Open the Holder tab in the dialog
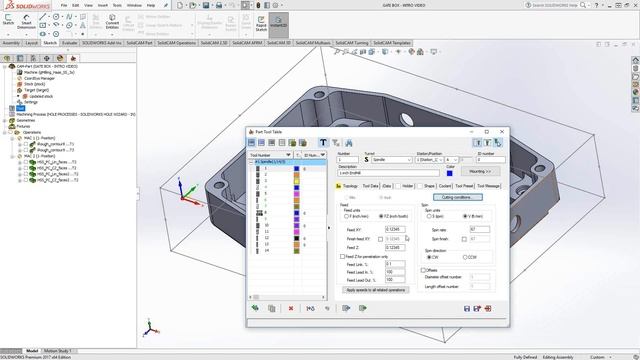The width and height of the screenshot is (640, 360). point(407,186)
